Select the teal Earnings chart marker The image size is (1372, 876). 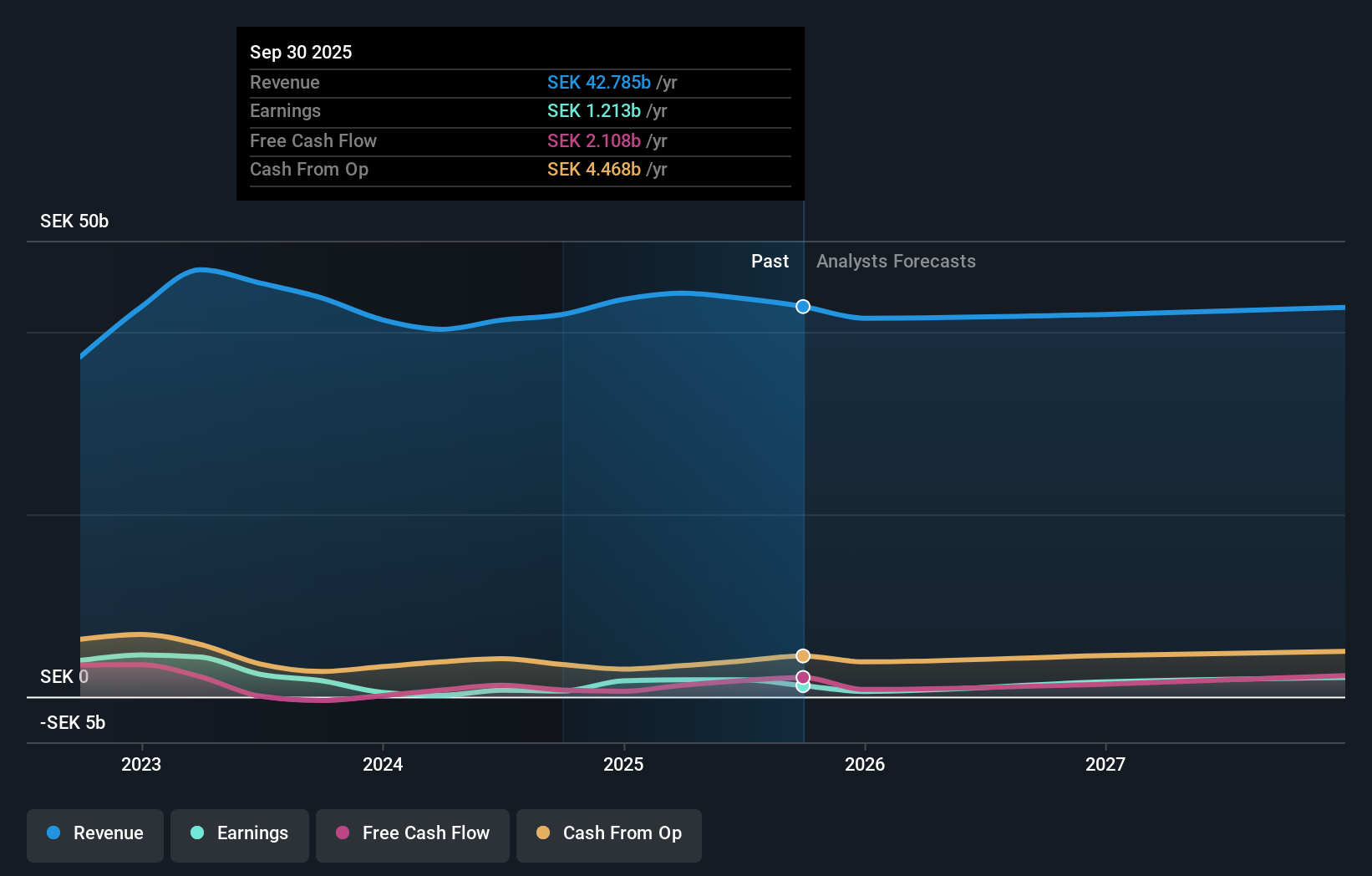coord(803,687)
